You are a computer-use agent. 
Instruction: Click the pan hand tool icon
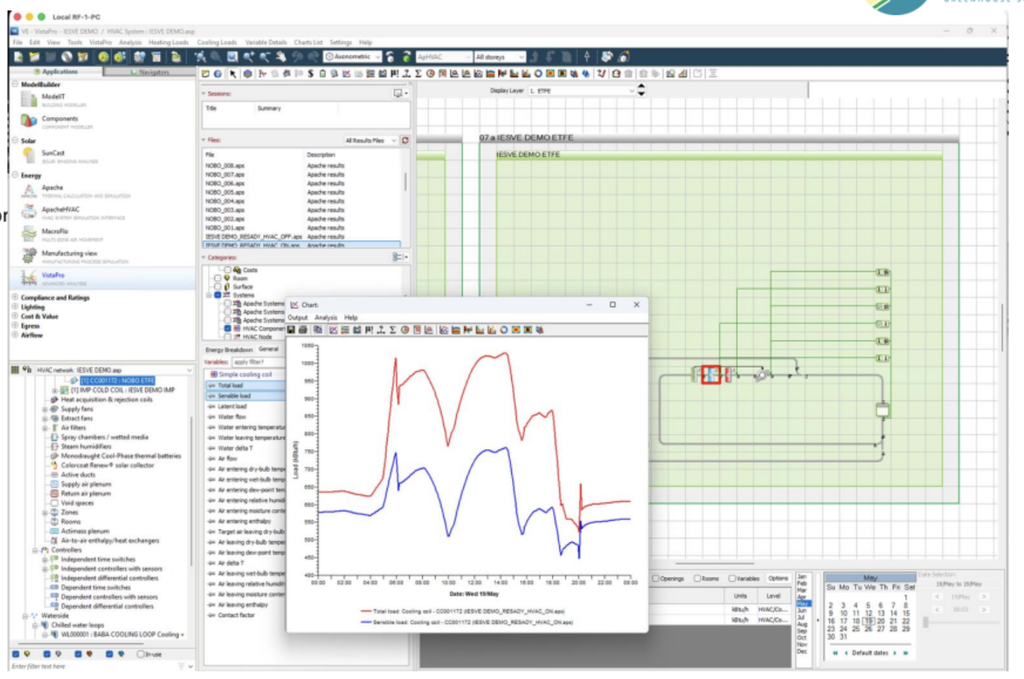[281, 57]
